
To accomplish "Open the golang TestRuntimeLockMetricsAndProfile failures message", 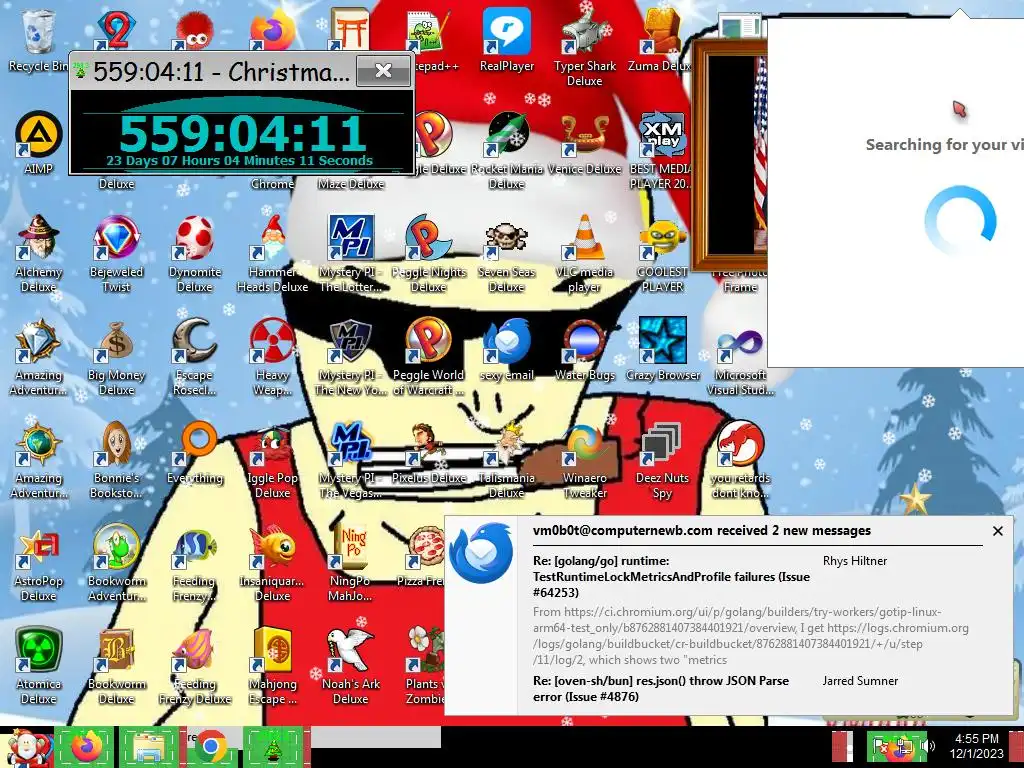I will (671, 577).
